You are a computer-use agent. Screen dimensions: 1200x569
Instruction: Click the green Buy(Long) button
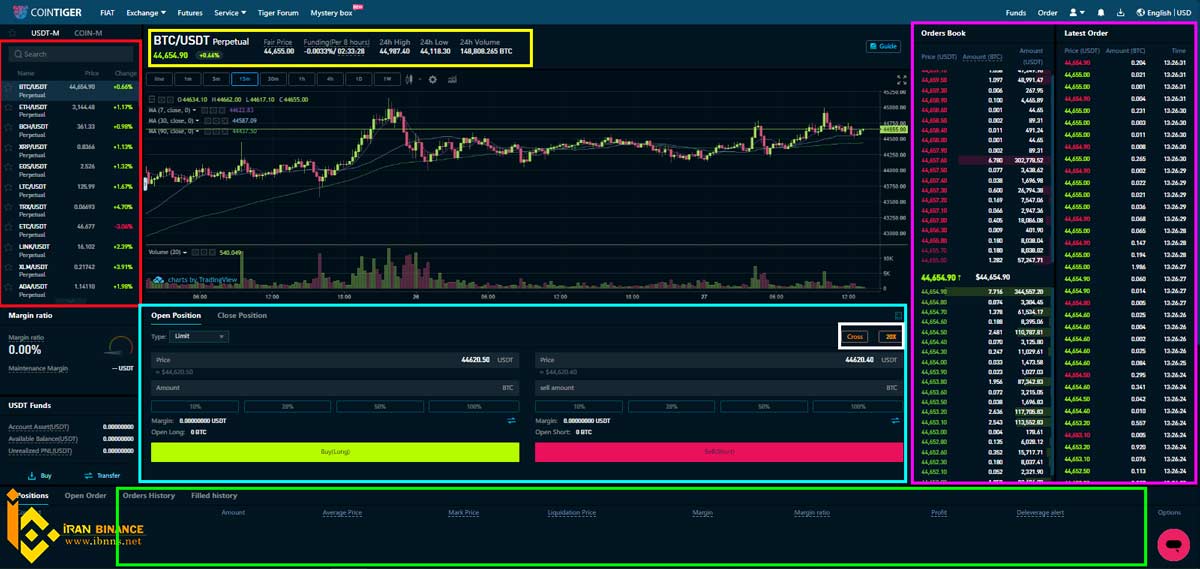click(335, 452)
